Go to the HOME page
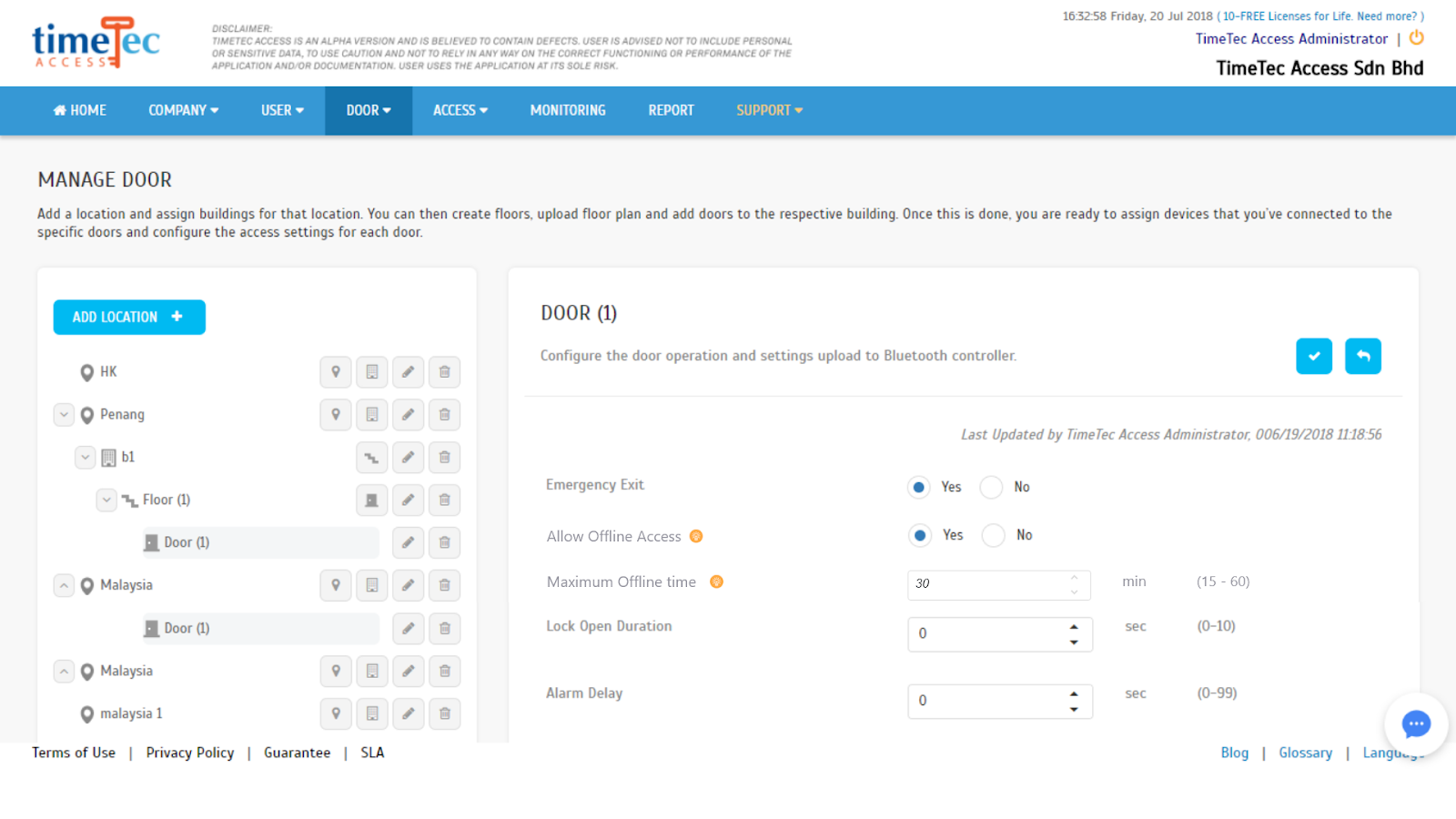Image resolution: width=1456 pixels, height=819 pixels. pos(80,110)
